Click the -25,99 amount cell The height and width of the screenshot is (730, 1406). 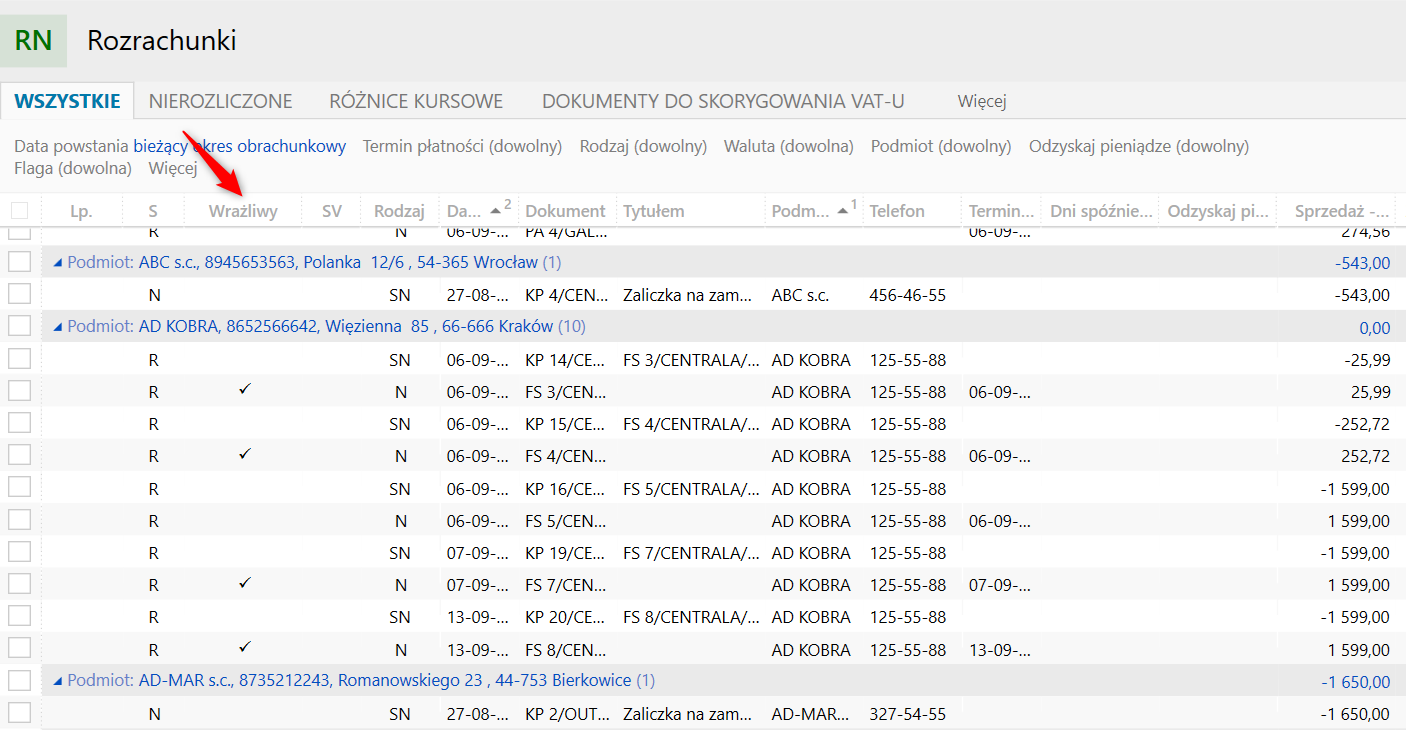1366,360
